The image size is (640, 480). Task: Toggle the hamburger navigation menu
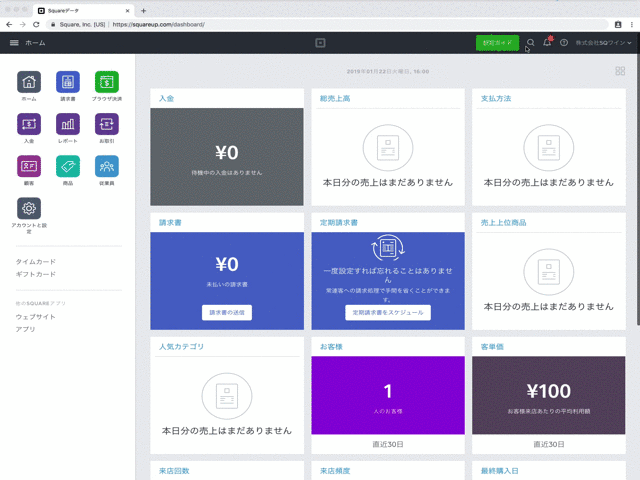(14, 43)
